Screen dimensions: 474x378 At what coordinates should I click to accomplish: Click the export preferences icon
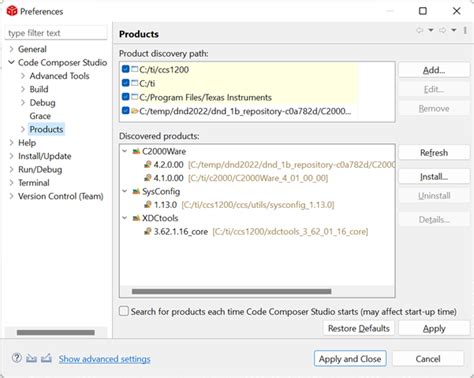[x=46, y=358]
